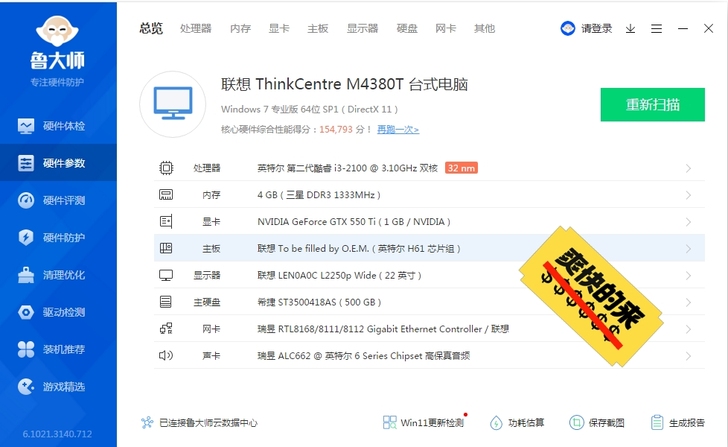Click the motherboard icon
728x447 pixels.
[166, 248]
